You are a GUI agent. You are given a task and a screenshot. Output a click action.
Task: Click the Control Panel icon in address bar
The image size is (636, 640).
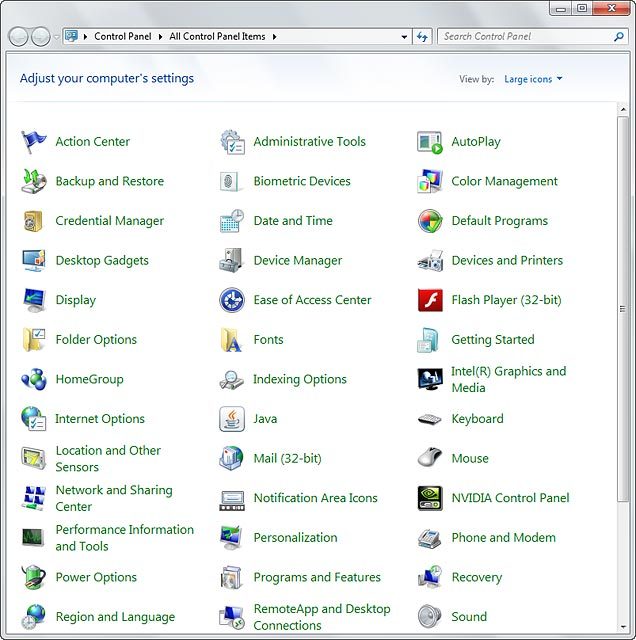(71, 36)
